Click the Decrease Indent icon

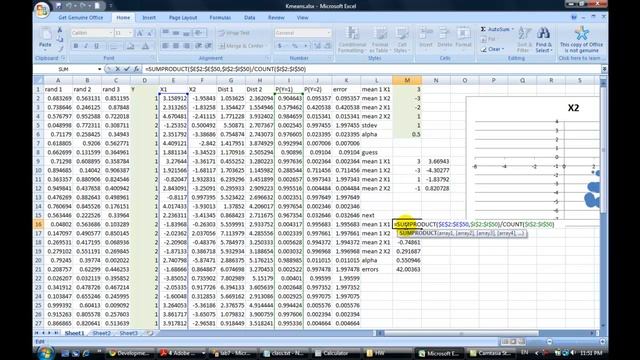pyautogui.click(x=198, y=46)
